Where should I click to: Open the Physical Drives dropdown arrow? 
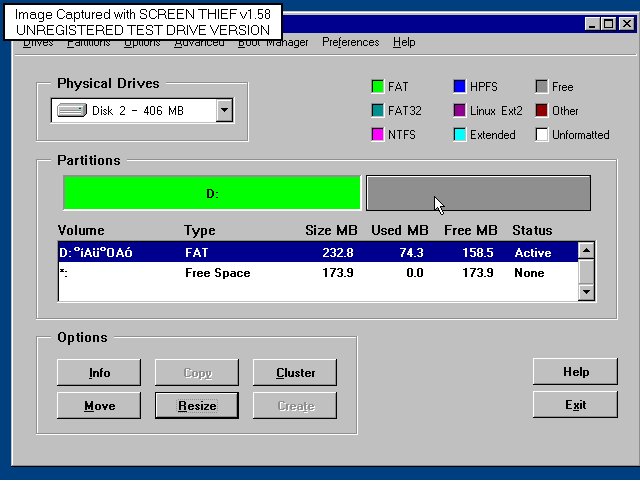[x=224, y=110]
